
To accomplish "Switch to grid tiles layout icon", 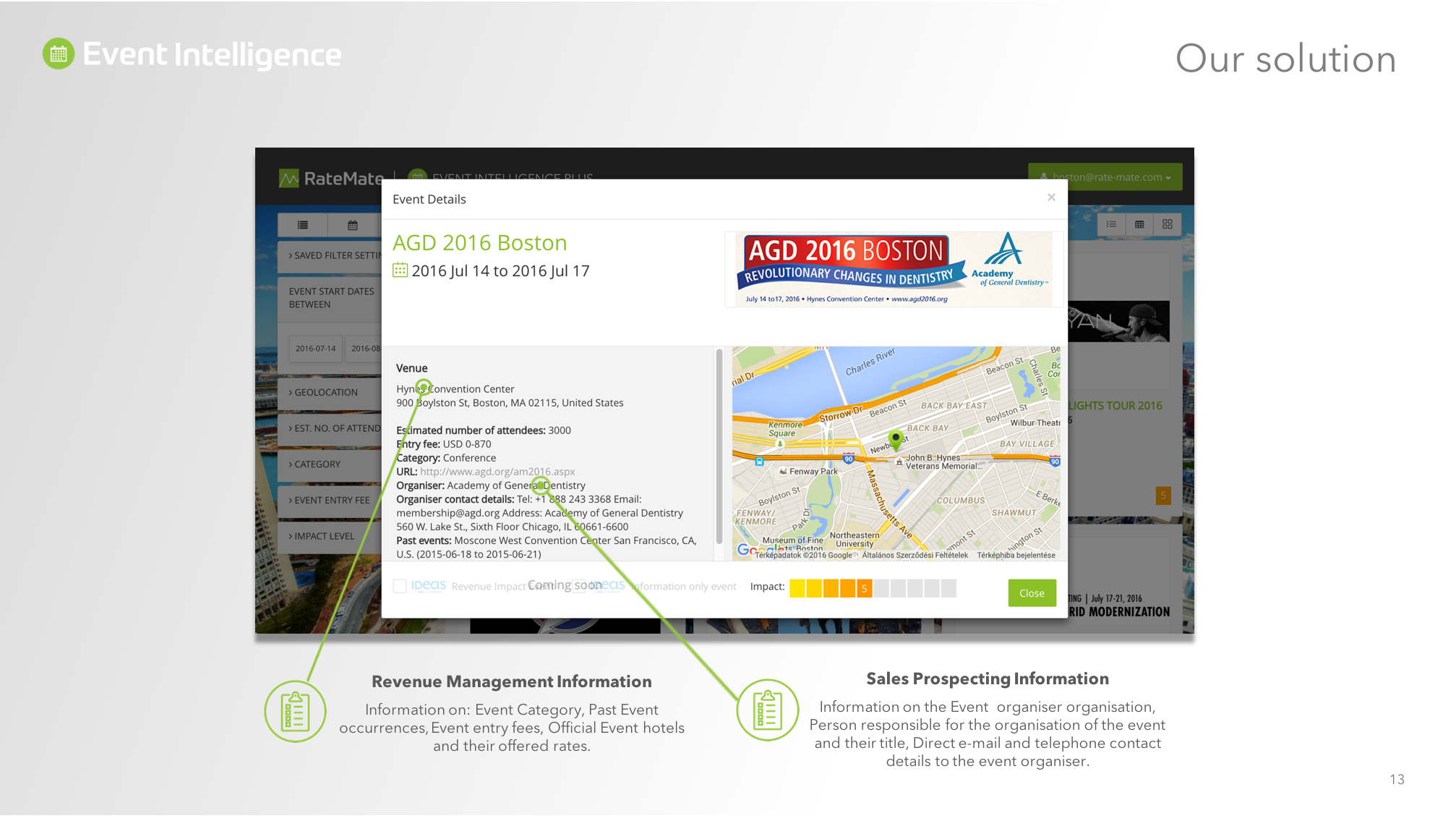I will pos(1168,224).
